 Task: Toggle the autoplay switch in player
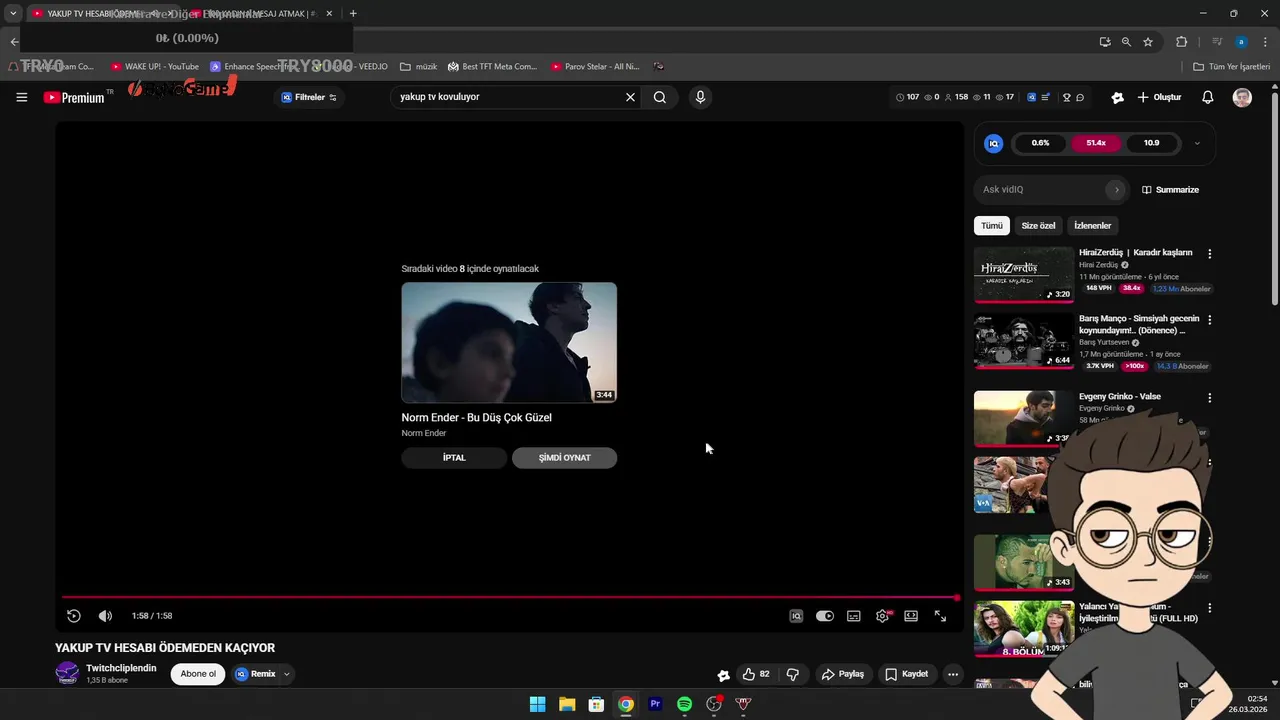[825, 616]
